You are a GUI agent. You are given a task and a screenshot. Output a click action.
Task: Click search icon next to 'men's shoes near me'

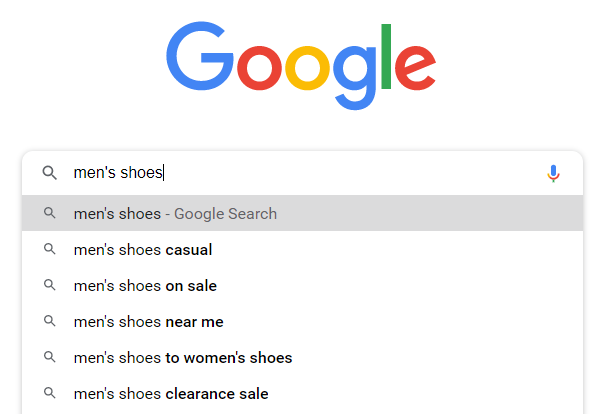coord(49,321)
